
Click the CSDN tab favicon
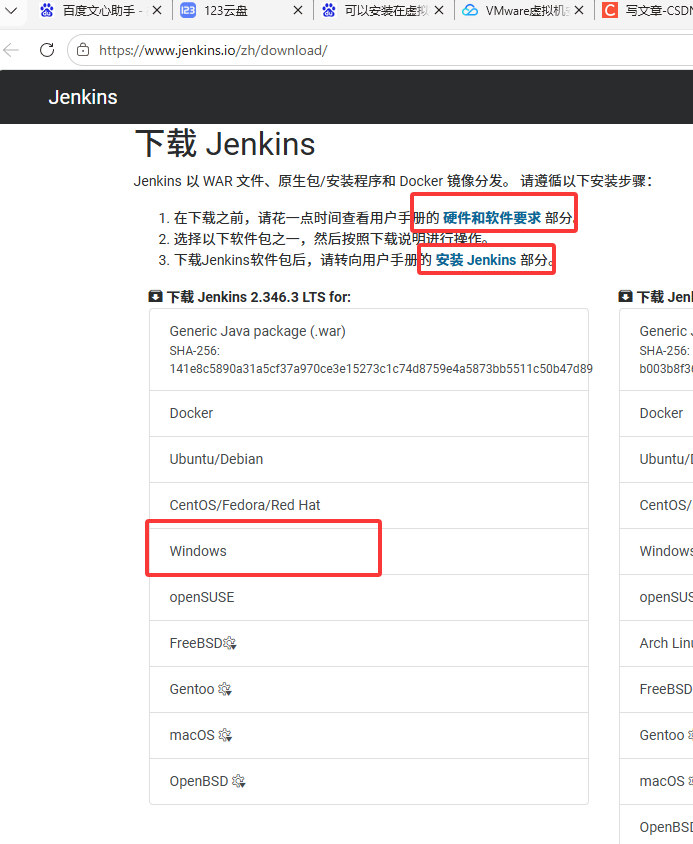610,10
